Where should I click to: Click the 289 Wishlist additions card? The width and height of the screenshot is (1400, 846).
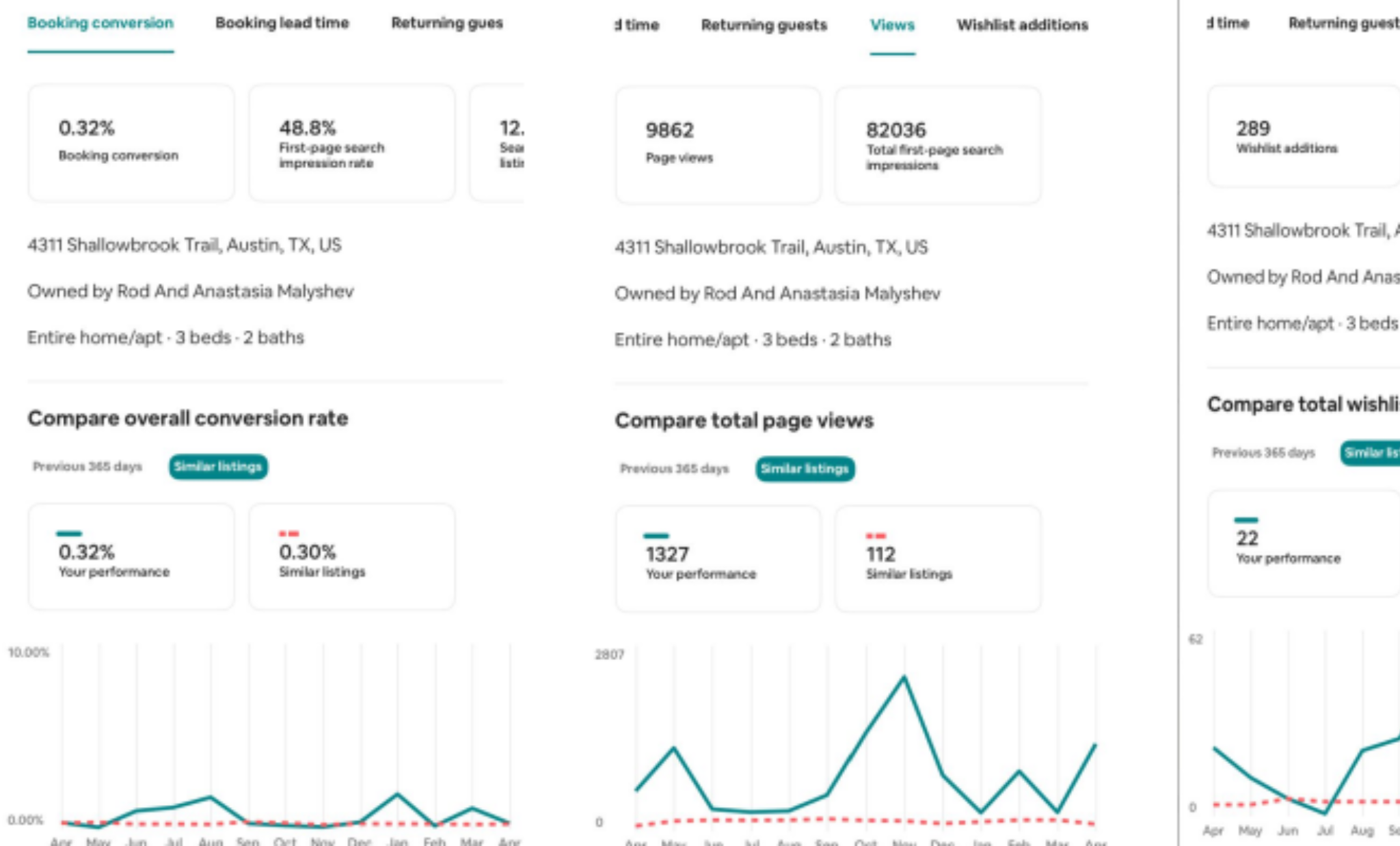(1304, 136)
